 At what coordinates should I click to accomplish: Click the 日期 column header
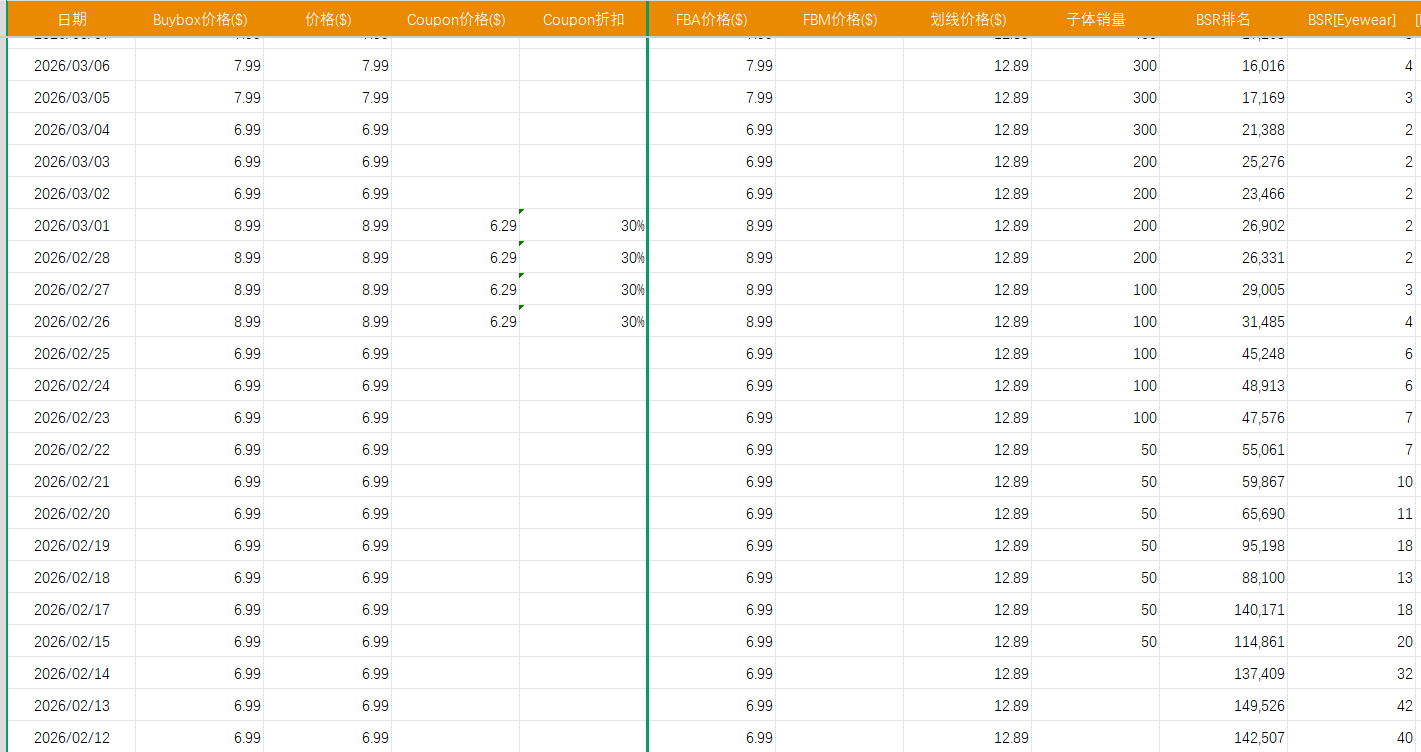tap(71, 20)
